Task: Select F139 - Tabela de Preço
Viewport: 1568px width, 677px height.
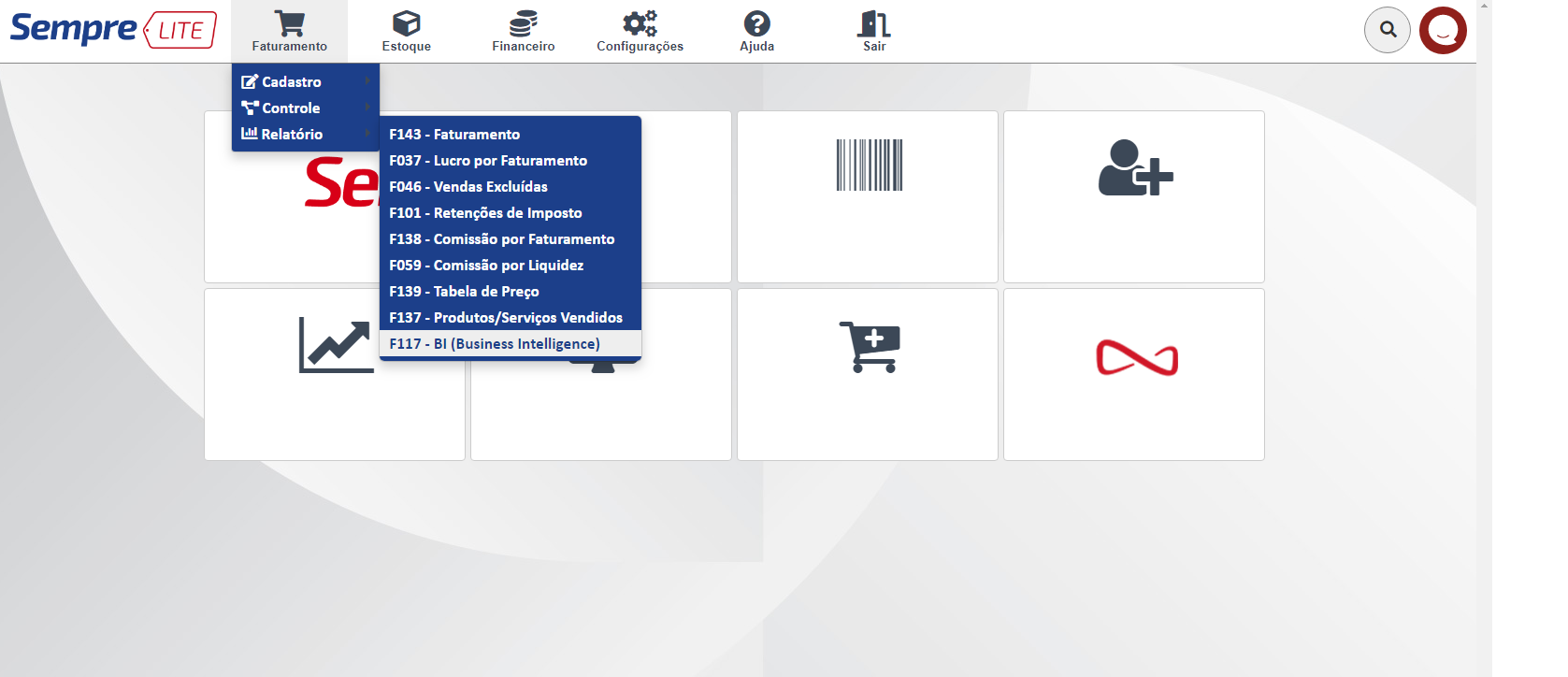Action: tap(511, 292)
